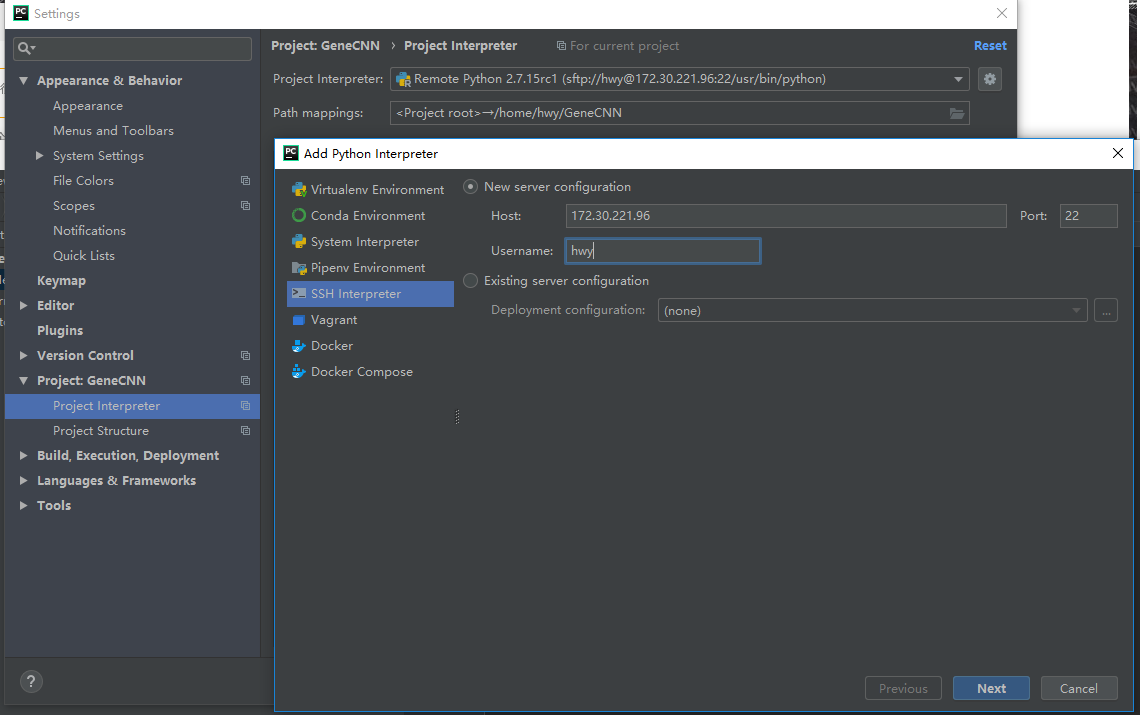Click the Project Structure copy icon
Image resolution: width=1140 pixels, height=715 pixels.
pos(246,431)
